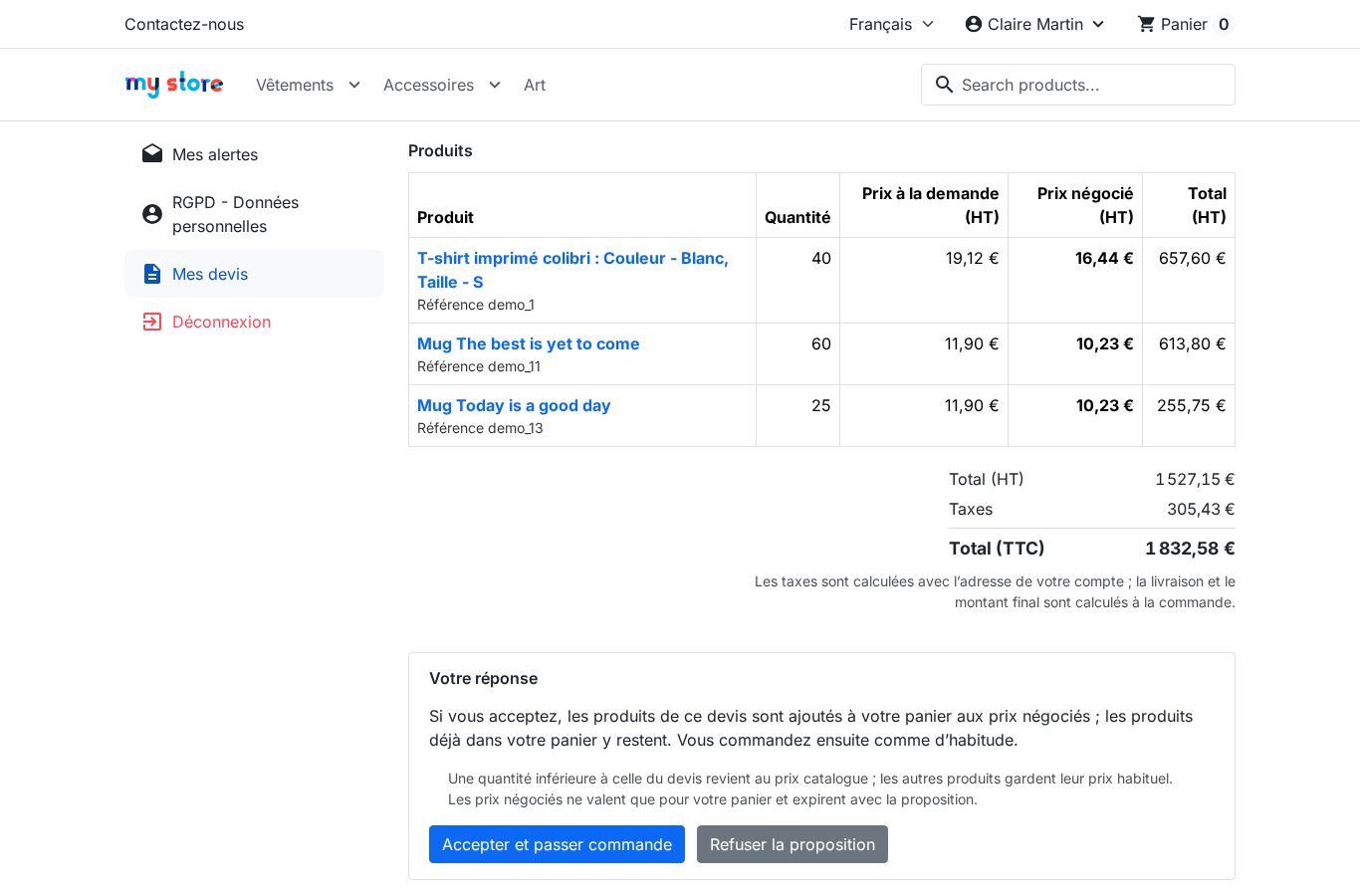Expand the Vêtements category chevron
The image size is (1360, 896).
(x=353, y=85)
